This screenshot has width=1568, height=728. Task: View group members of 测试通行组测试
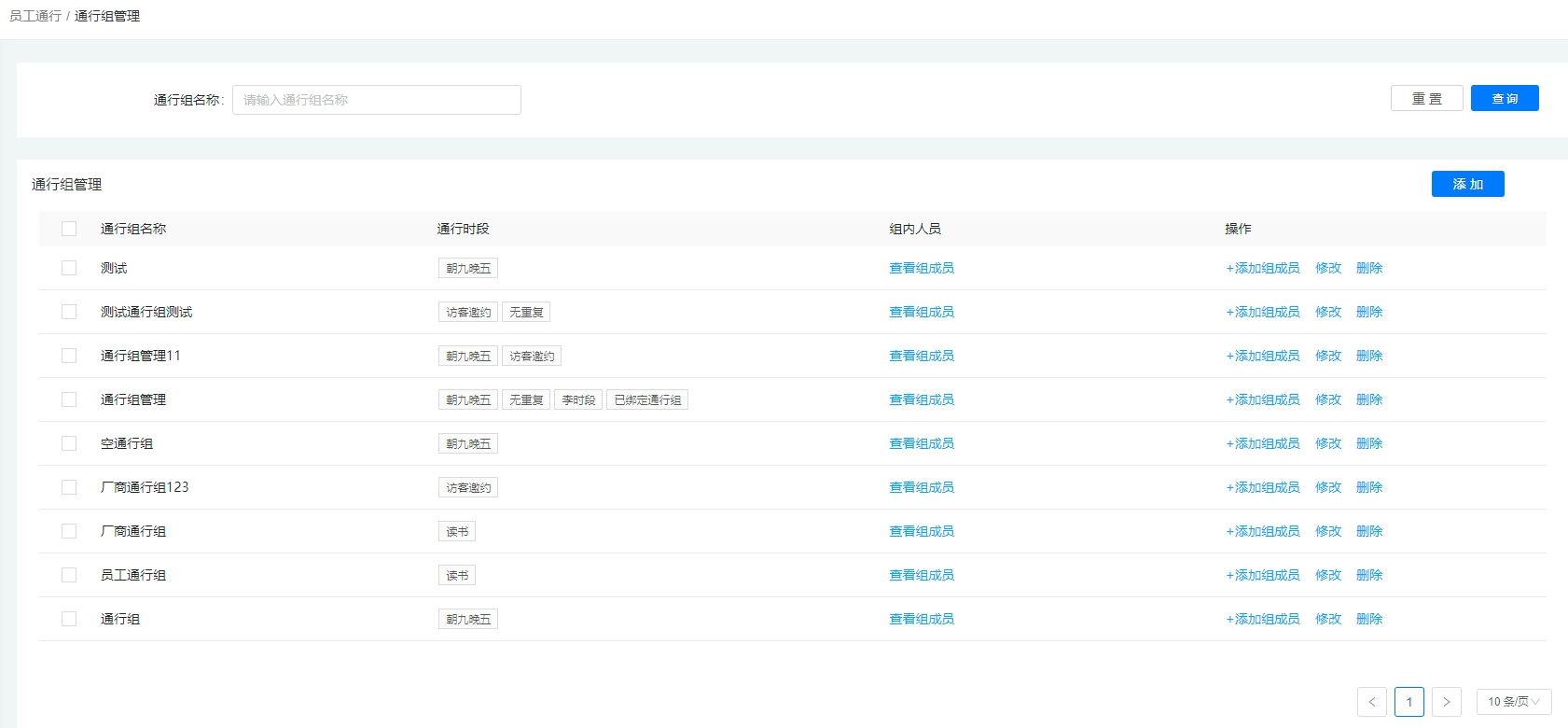coord(921,312)
